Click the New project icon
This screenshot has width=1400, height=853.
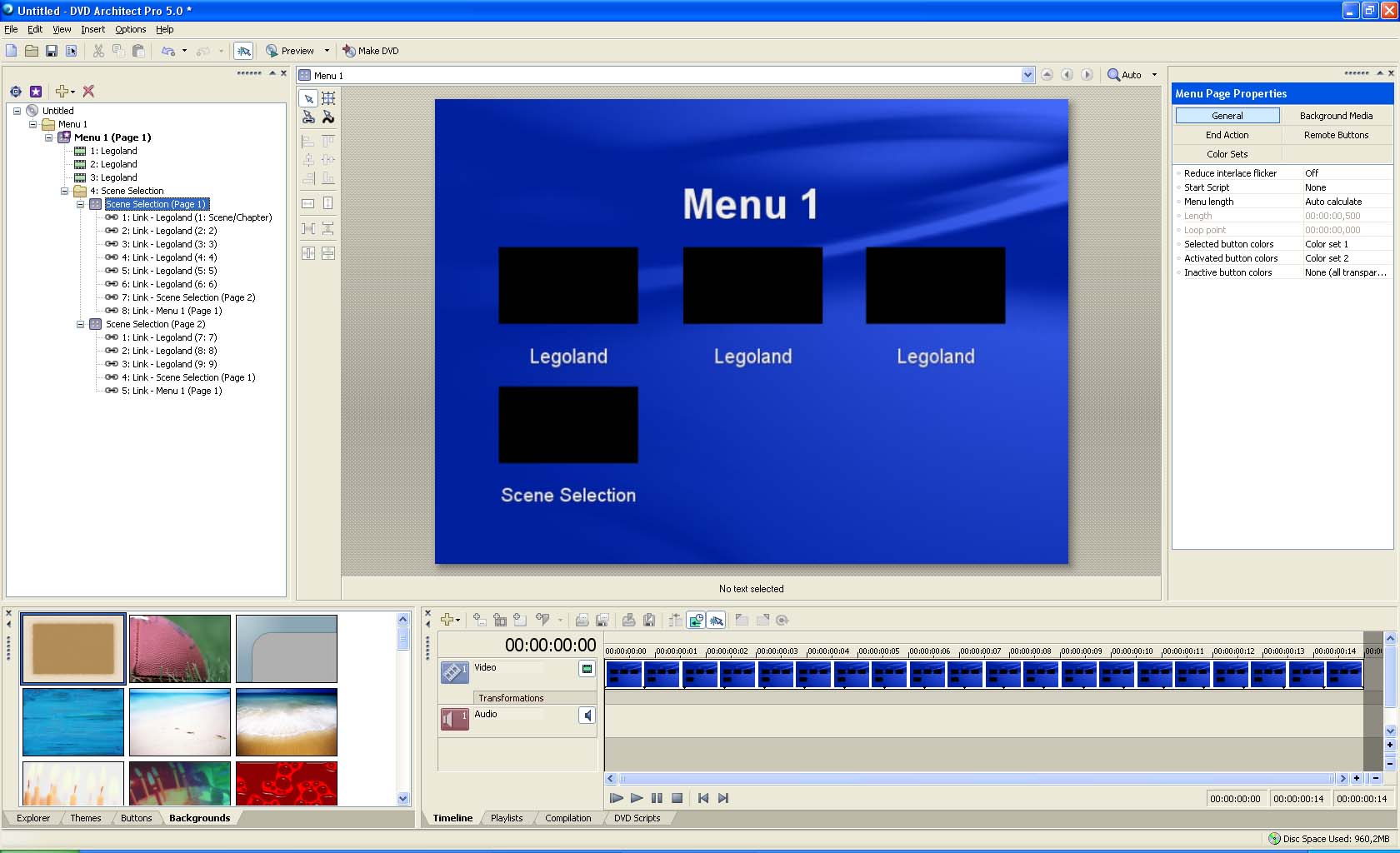[x=11, y=51]
